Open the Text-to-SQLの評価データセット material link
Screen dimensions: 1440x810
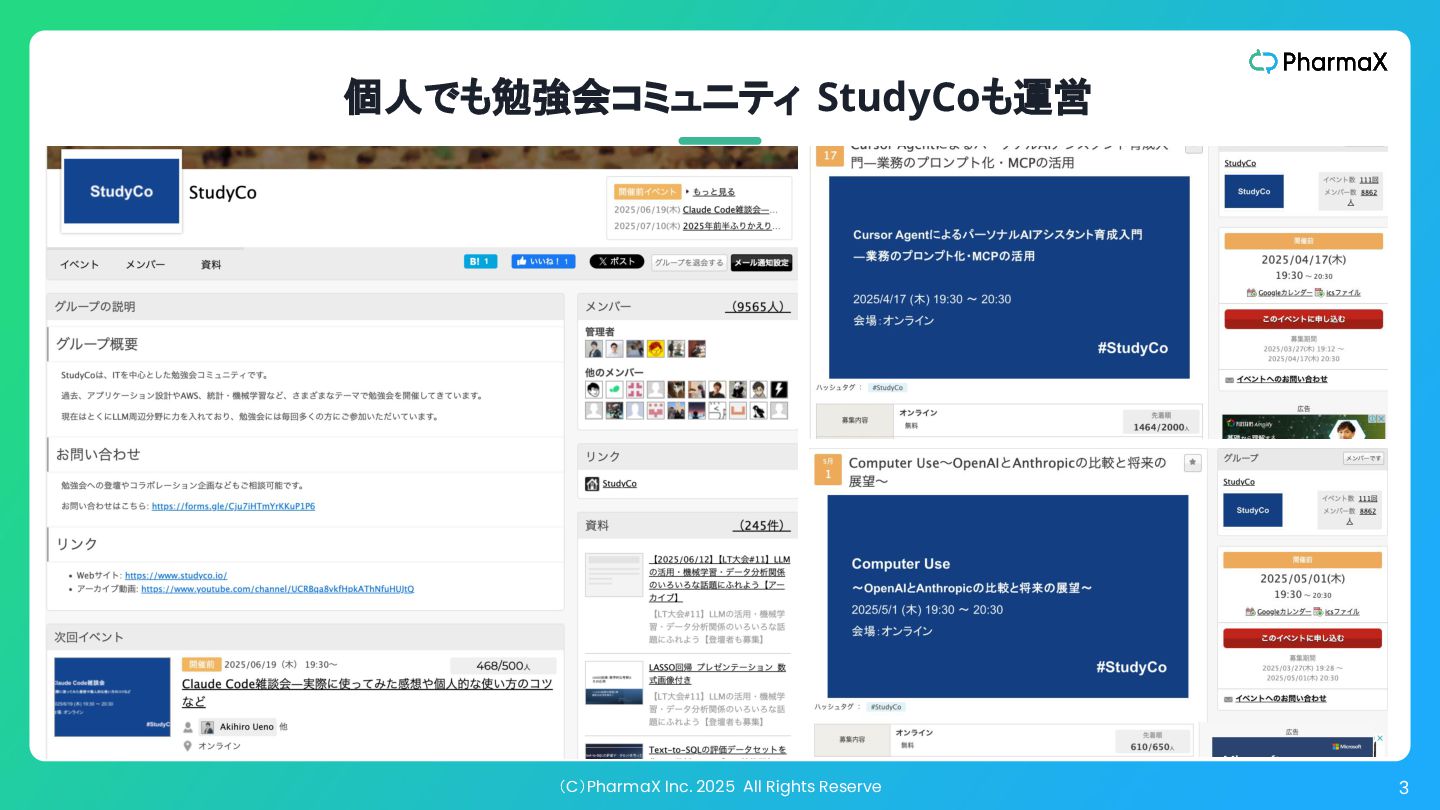click(718, 749)
